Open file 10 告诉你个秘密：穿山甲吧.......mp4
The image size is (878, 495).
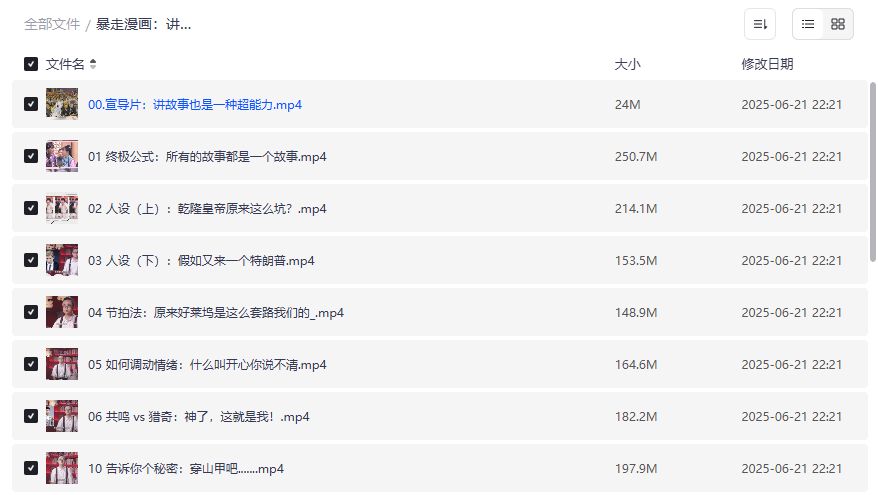186,469
